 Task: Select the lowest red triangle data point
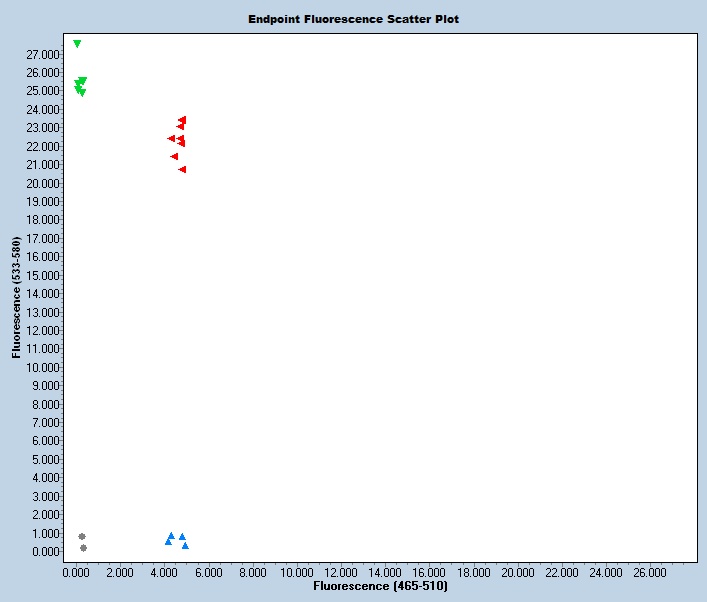[182, 170]
